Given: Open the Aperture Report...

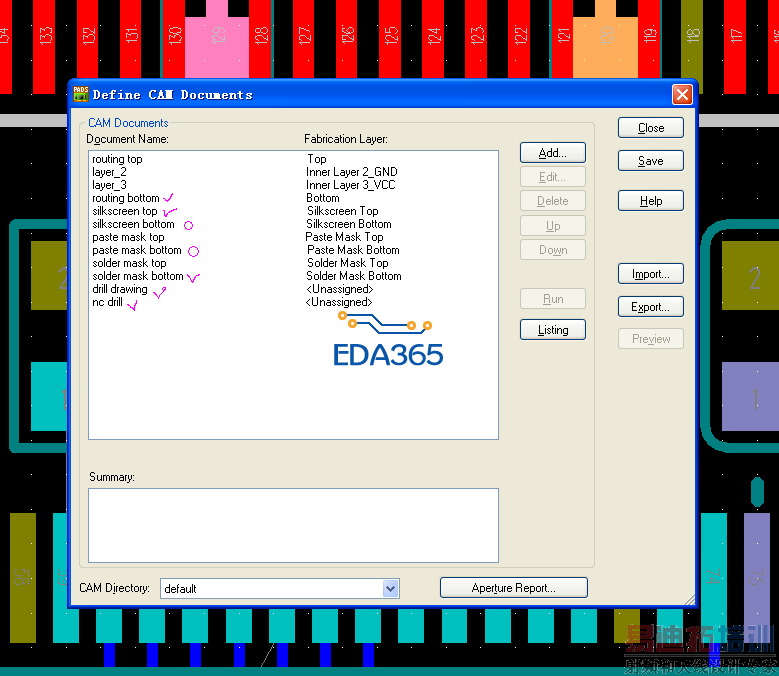Looking at the screenshot, I should coord(514,588).
